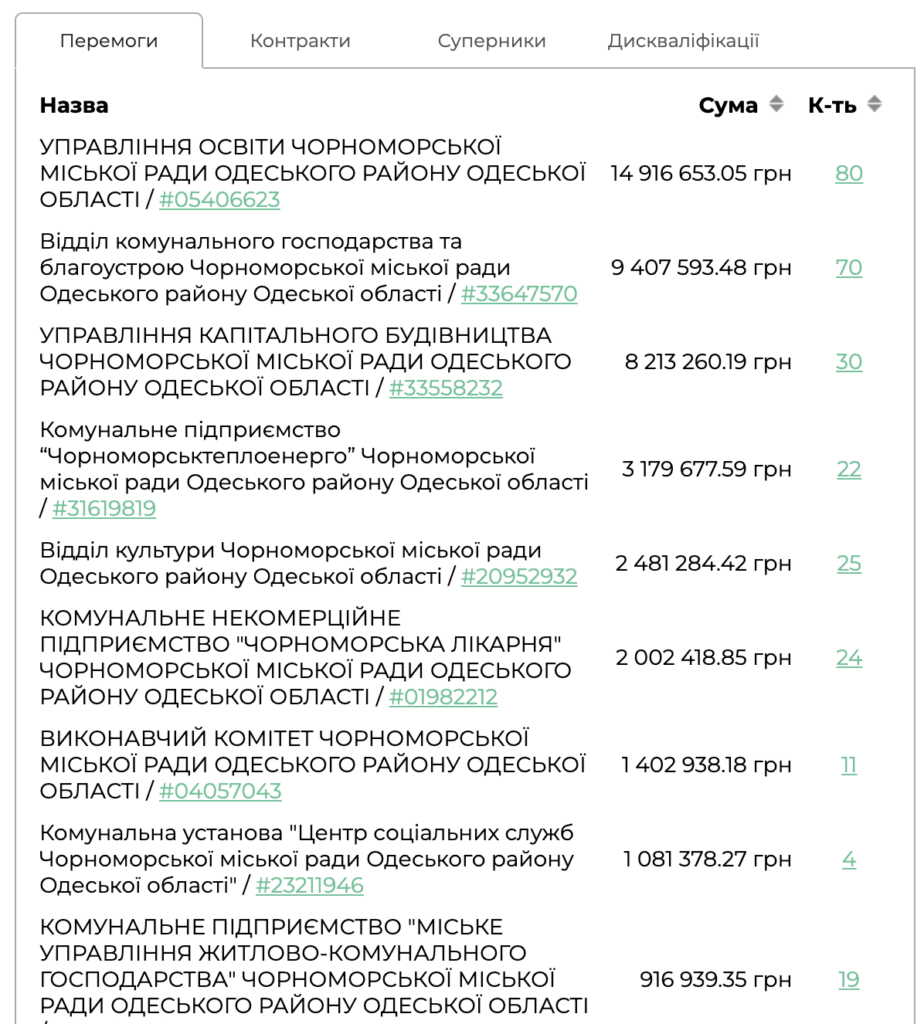Screen dimensions: 924x1024
Task: Open the #33558232 organization link
Action: pos(445,388)
